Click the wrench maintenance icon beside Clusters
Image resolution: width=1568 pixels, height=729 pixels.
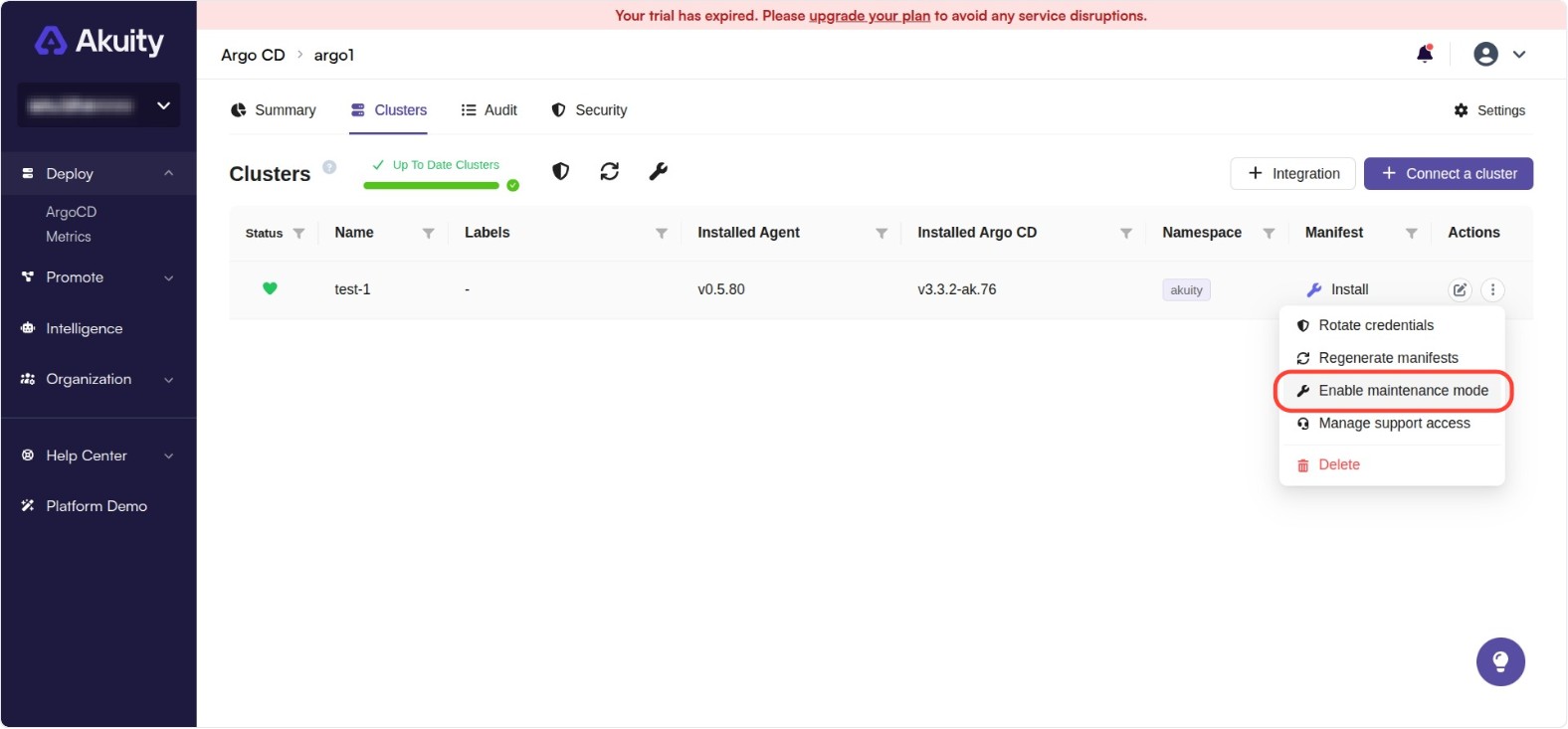658,172
